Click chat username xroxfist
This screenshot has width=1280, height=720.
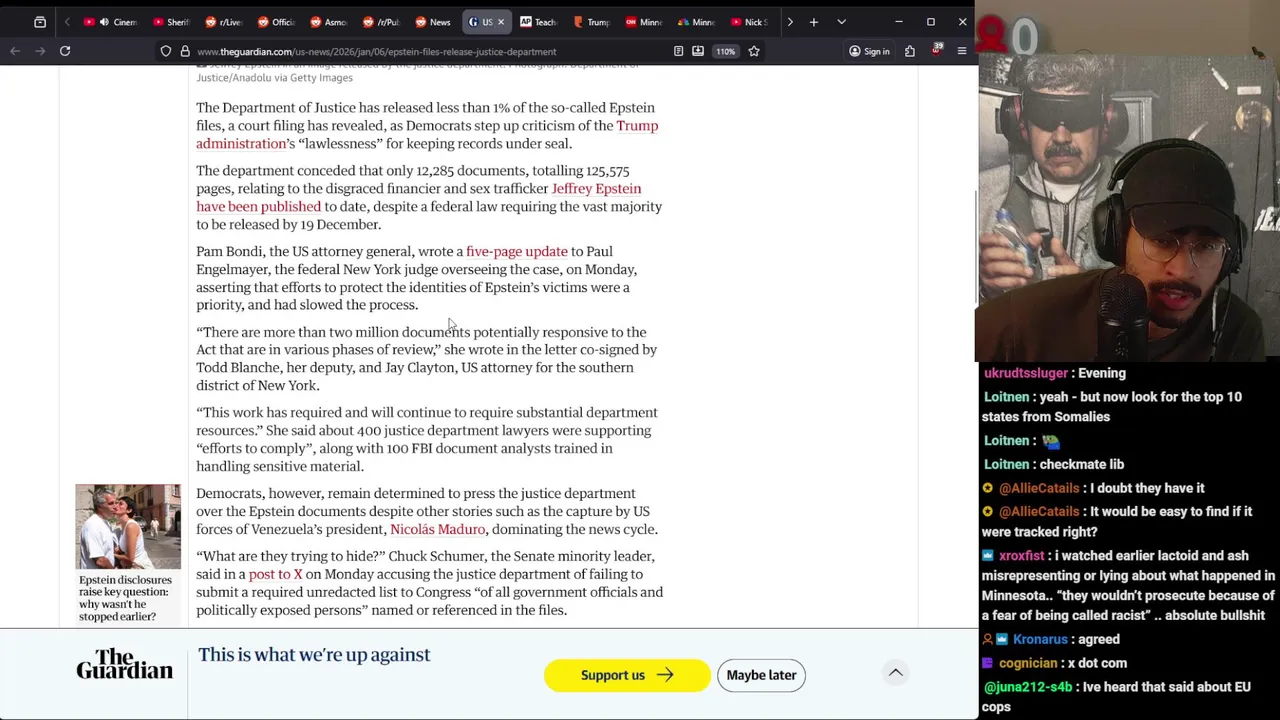click(x=1021, y=555)
